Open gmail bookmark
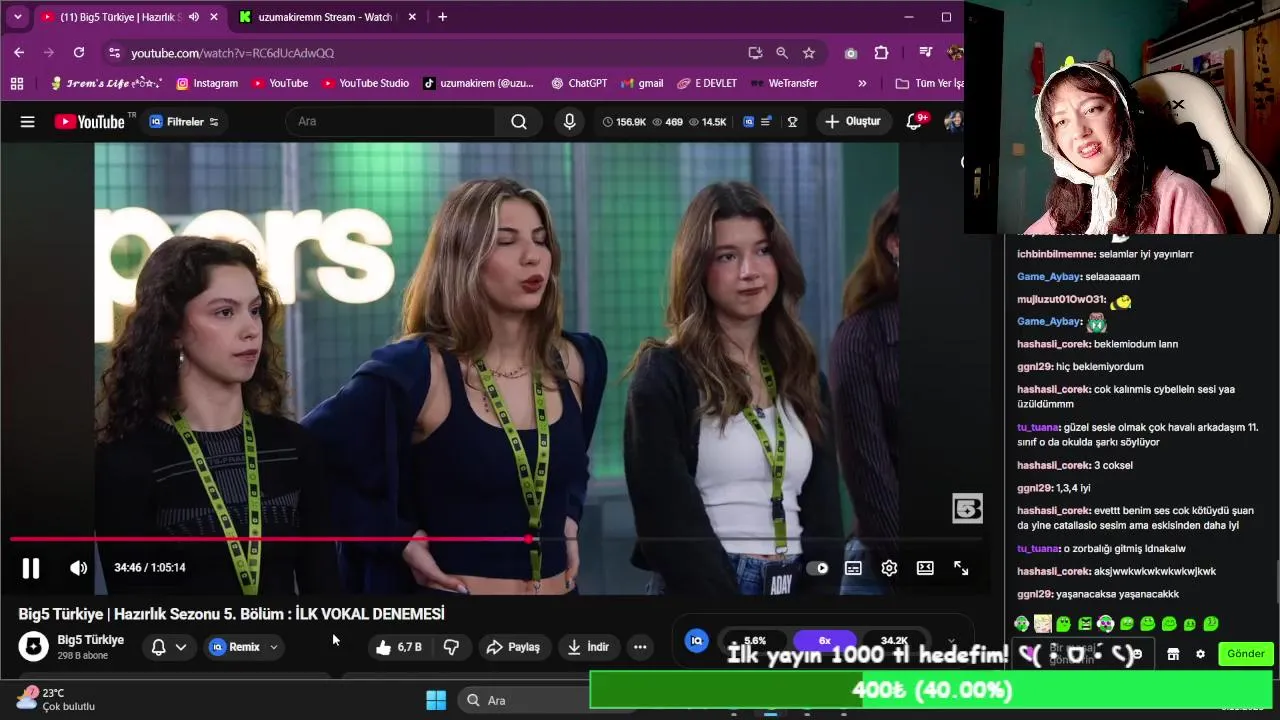 point(642,83)
